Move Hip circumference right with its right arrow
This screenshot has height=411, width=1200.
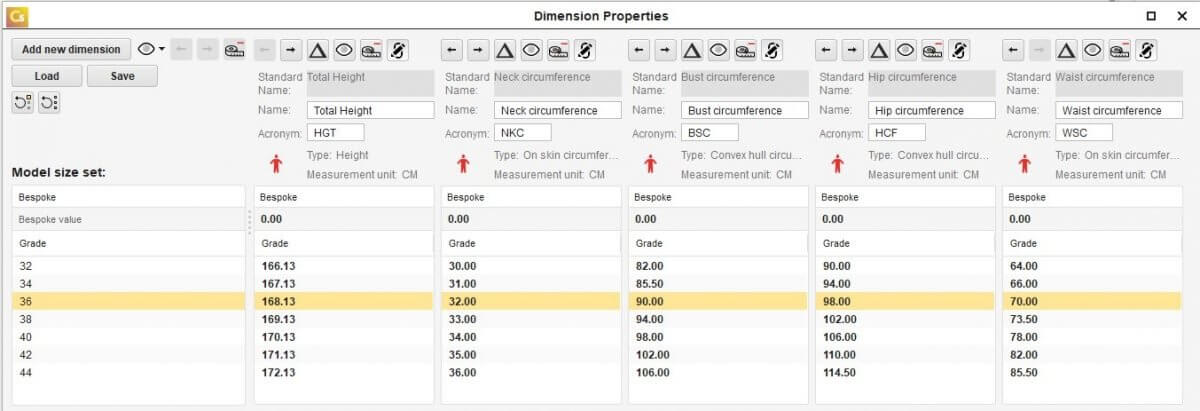pyautogui.click(x=852, y=49)
